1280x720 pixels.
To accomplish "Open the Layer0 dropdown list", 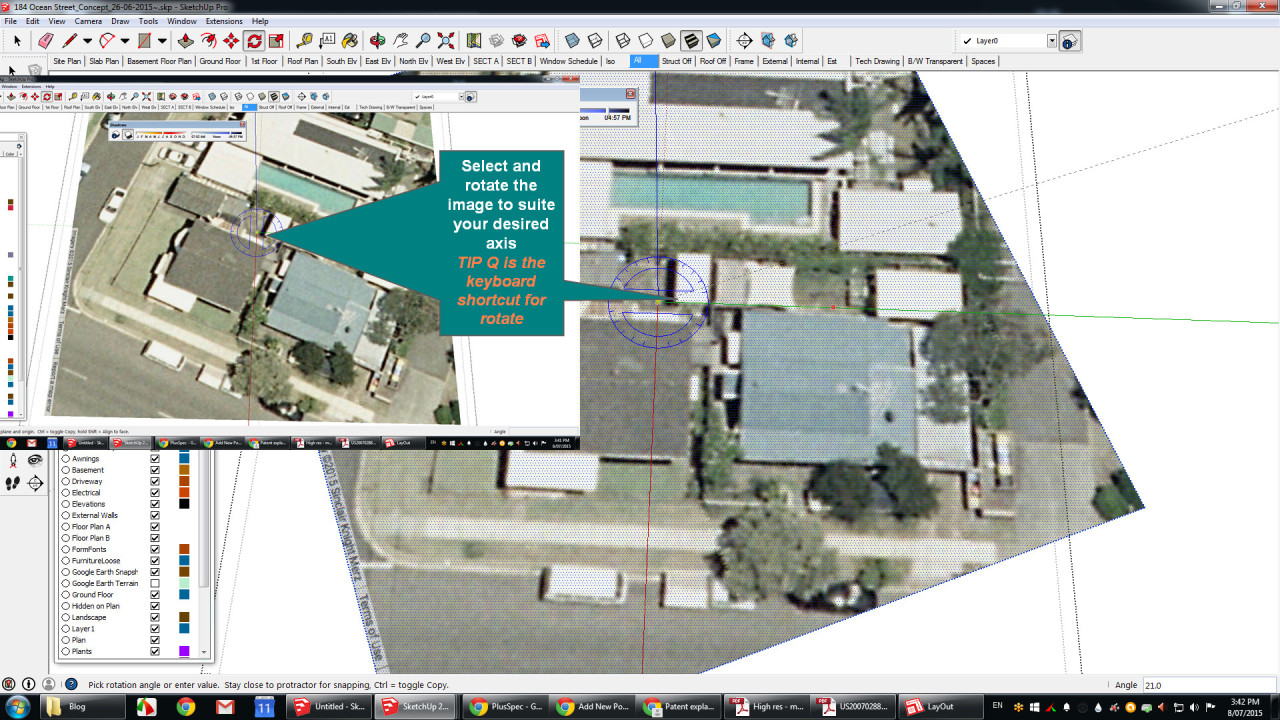I will tap(1051, 41).
